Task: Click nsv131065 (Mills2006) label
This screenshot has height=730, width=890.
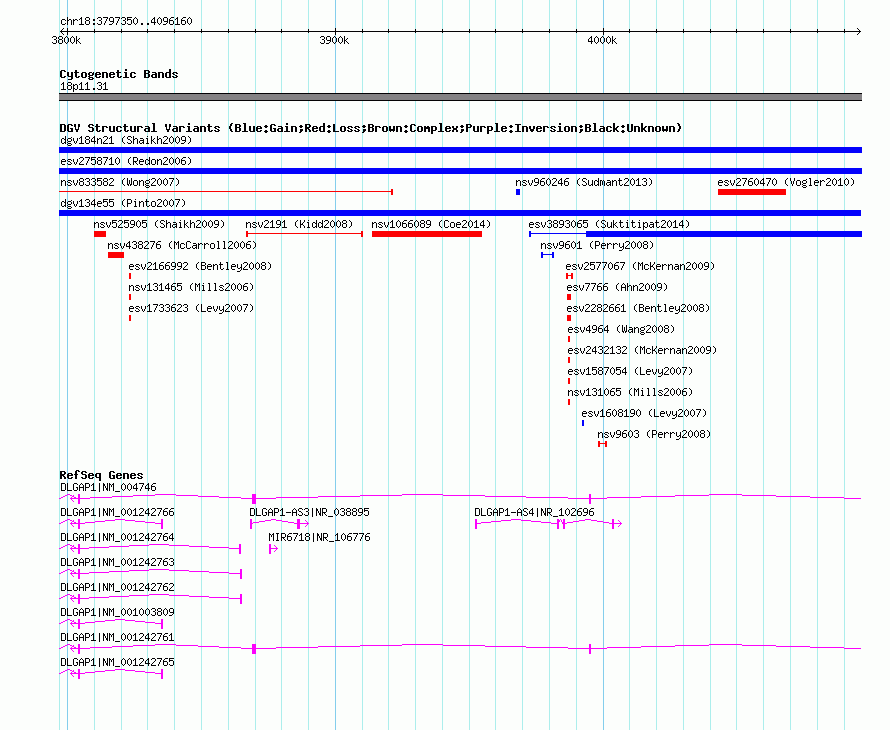Action: click(630, 392)
